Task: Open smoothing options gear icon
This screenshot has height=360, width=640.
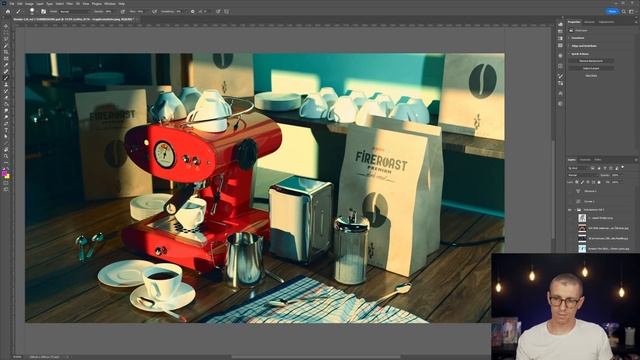Action: 192,11
